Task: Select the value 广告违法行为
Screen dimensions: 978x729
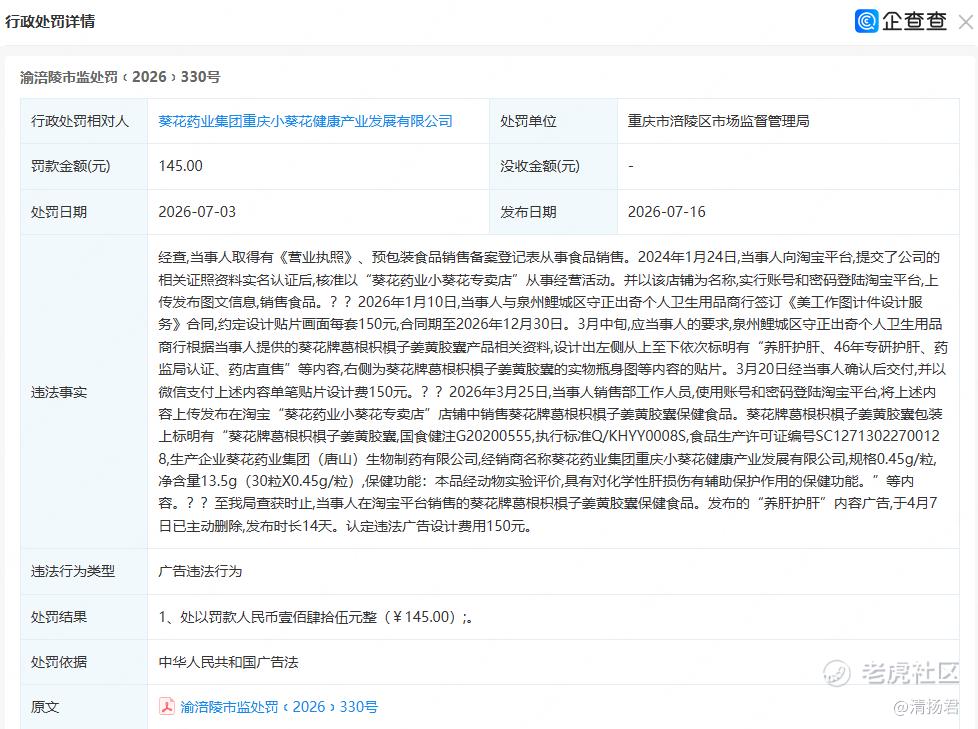Action: coord(200,571)
